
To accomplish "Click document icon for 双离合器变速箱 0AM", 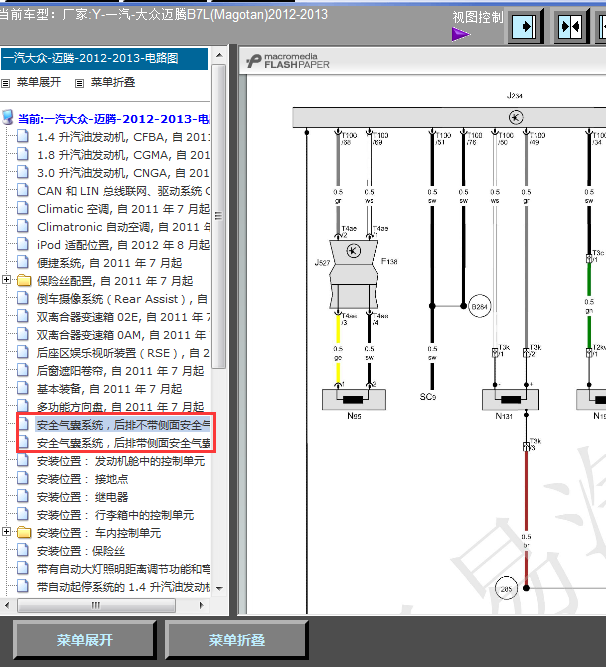I will tap(23, 334).
